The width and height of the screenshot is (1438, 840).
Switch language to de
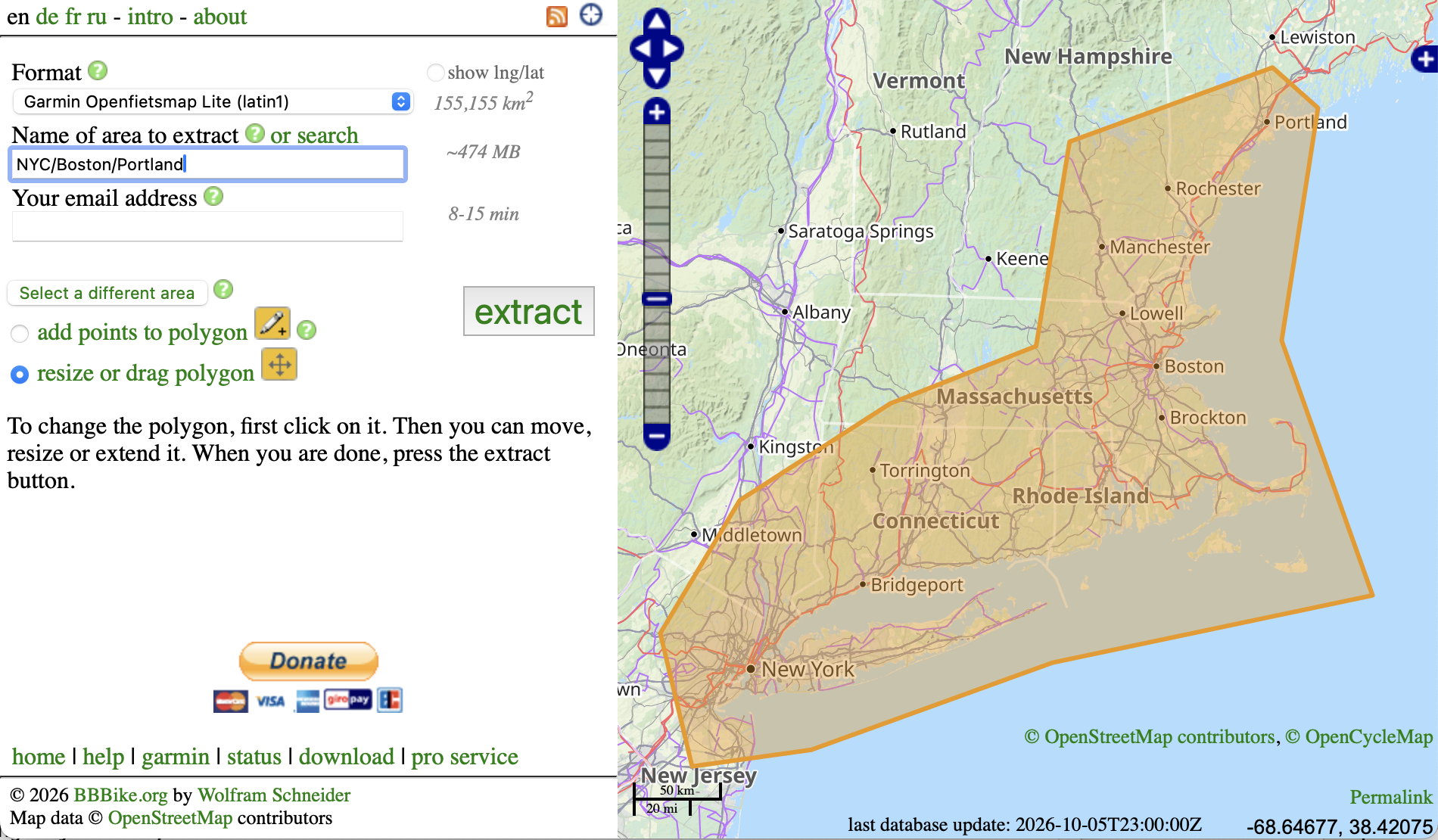coord(47,17)
